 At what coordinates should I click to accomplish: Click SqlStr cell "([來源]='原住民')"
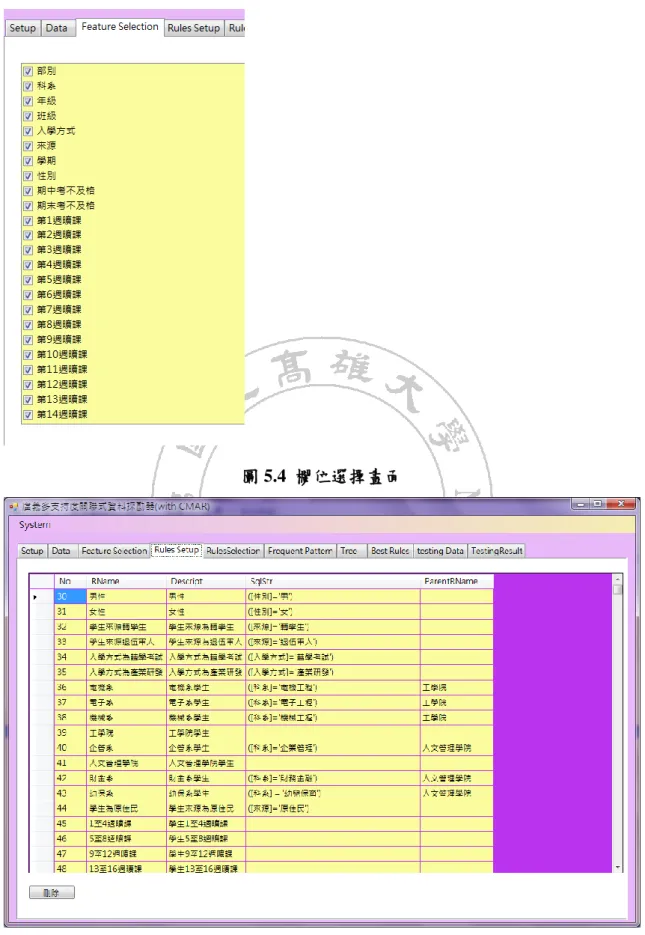pos(333,809)
